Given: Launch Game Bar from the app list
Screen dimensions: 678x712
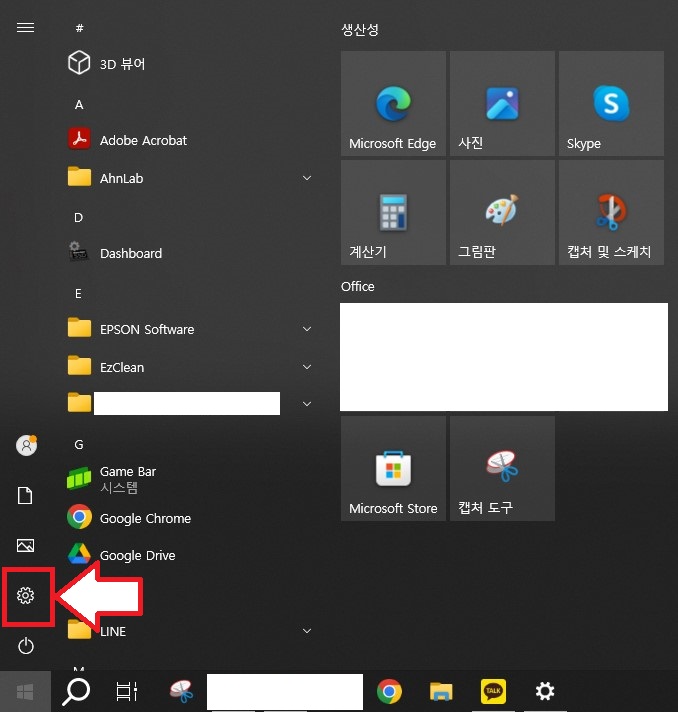Looking at the screenshot, I should (x=190, y=479).
